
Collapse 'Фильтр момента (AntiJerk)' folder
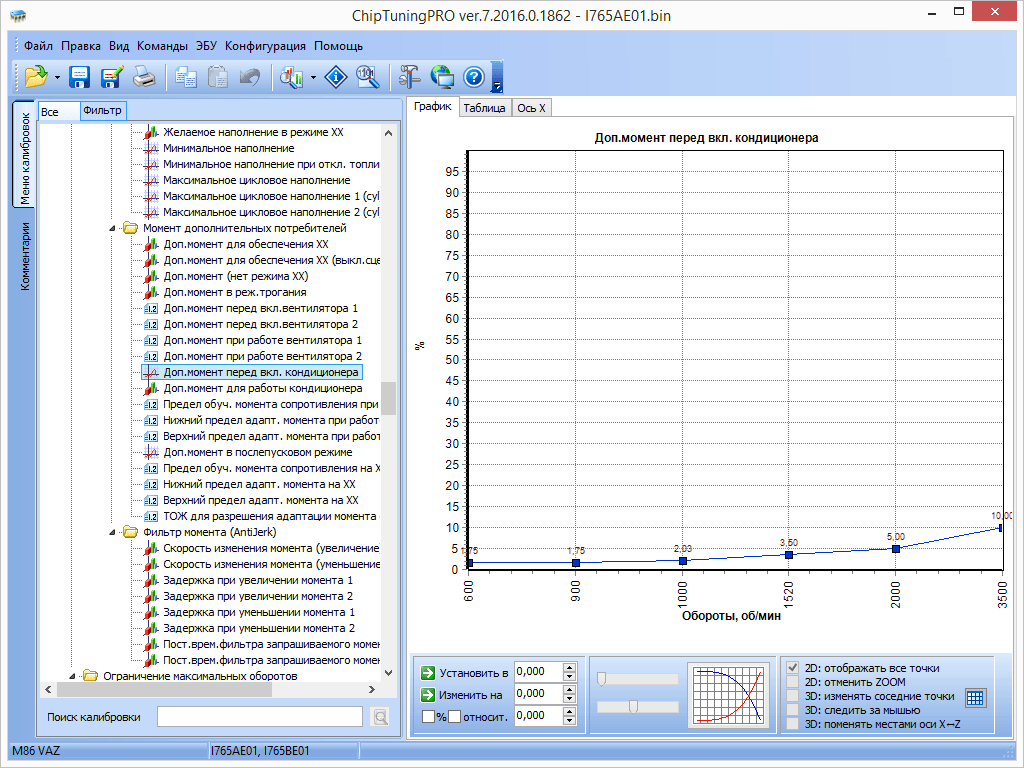coord(113,532)
